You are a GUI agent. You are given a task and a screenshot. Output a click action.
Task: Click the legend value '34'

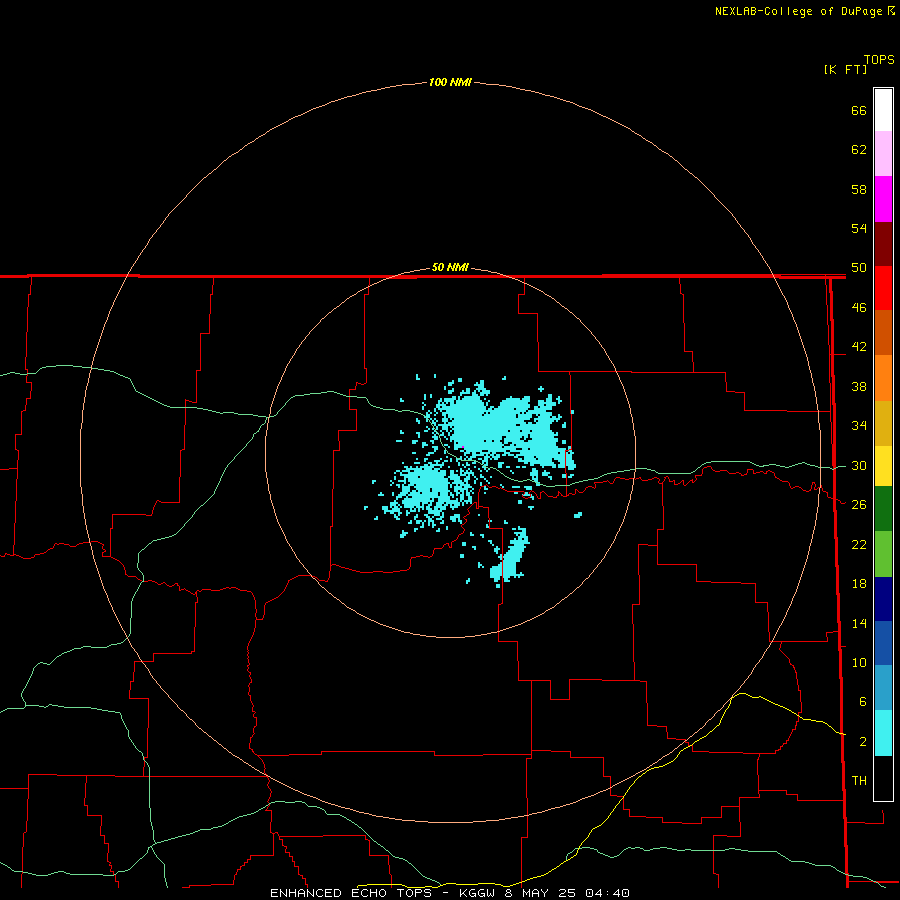(x=859, y=425)
